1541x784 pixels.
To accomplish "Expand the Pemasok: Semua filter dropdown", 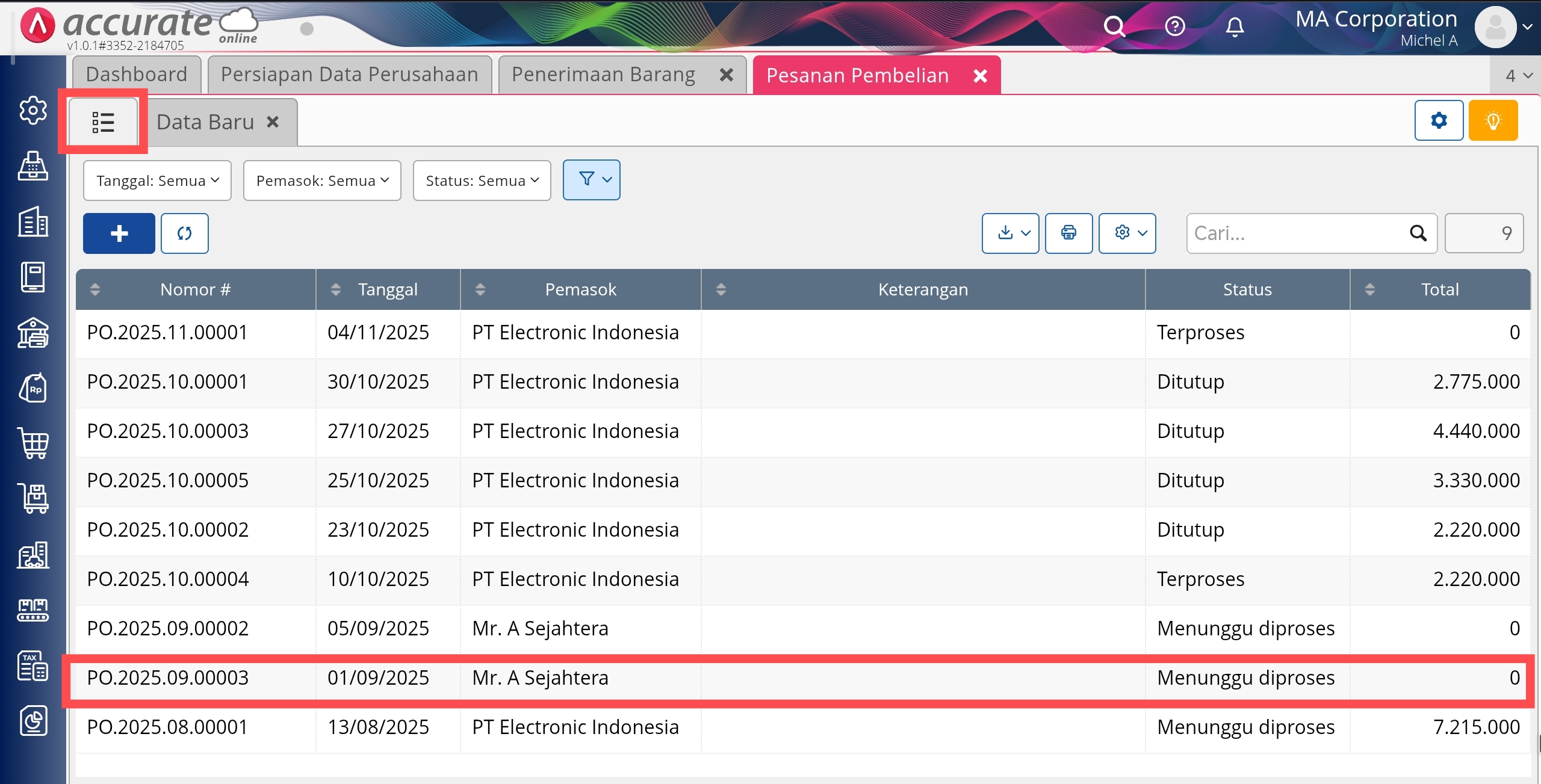I will coord(322,181).
